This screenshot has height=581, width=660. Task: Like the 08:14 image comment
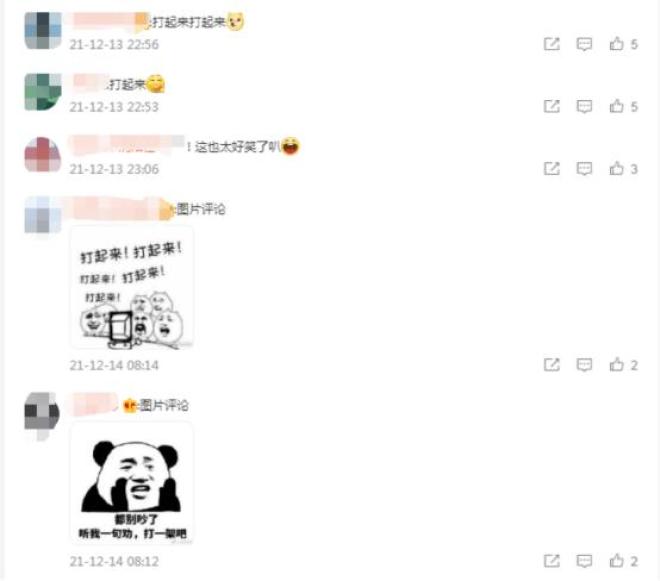tap(617, 365)
